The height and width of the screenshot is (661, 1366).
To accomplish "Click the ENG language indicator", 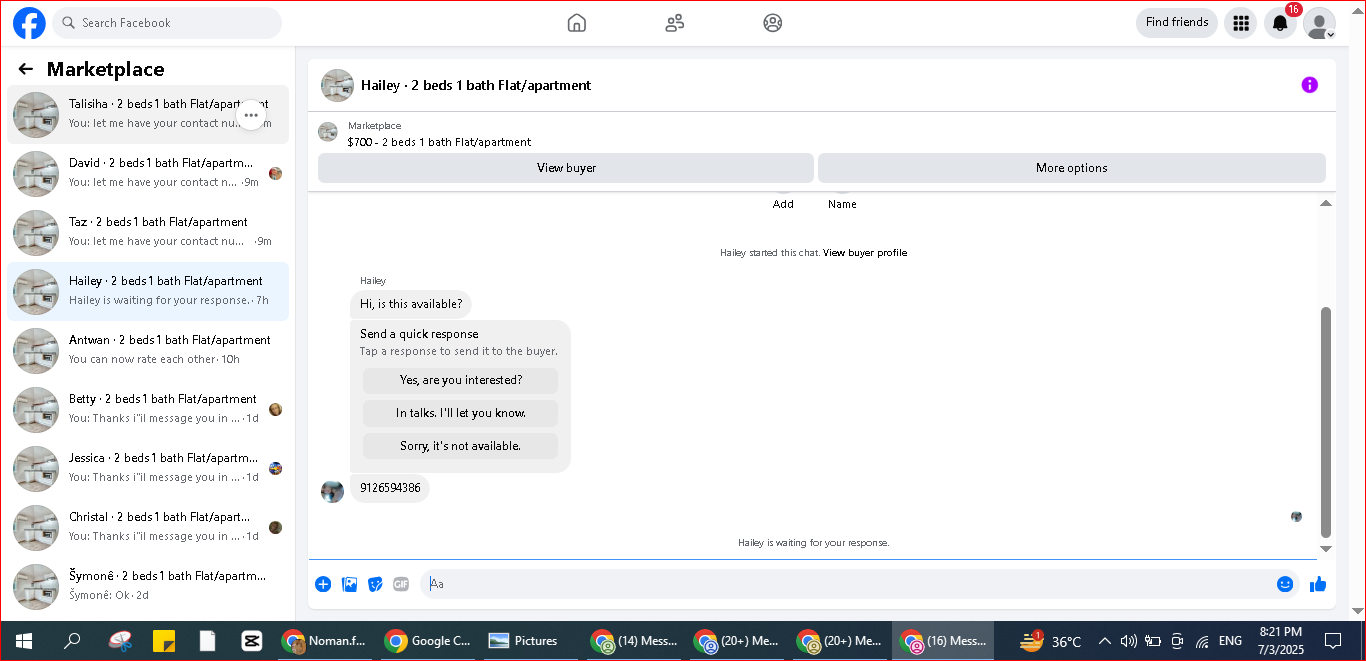I will click(x=1231, y=641).
